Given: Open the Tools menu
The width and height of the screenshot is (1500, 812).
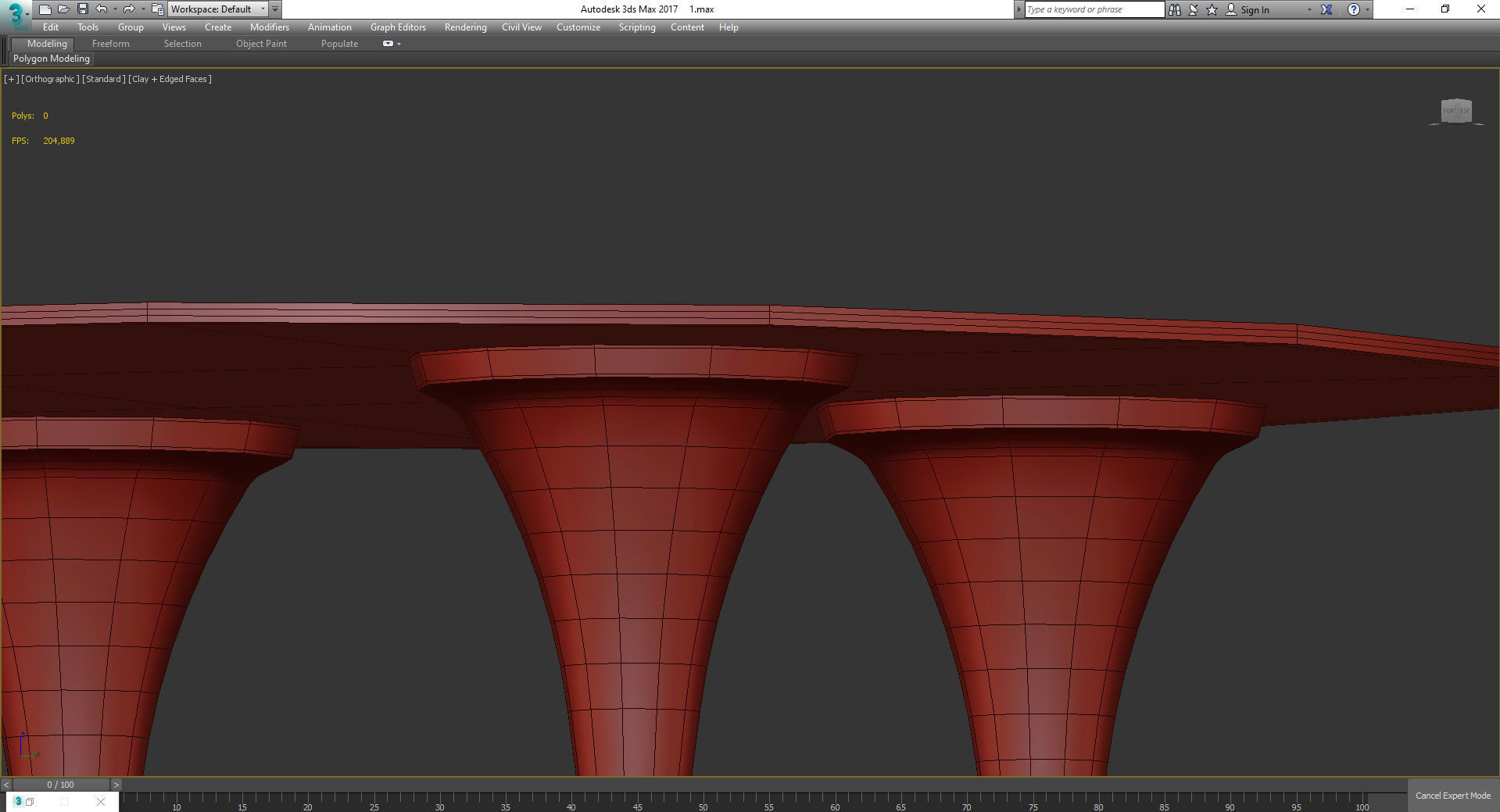Looking at the screenshot, I should tap(88, 27).
